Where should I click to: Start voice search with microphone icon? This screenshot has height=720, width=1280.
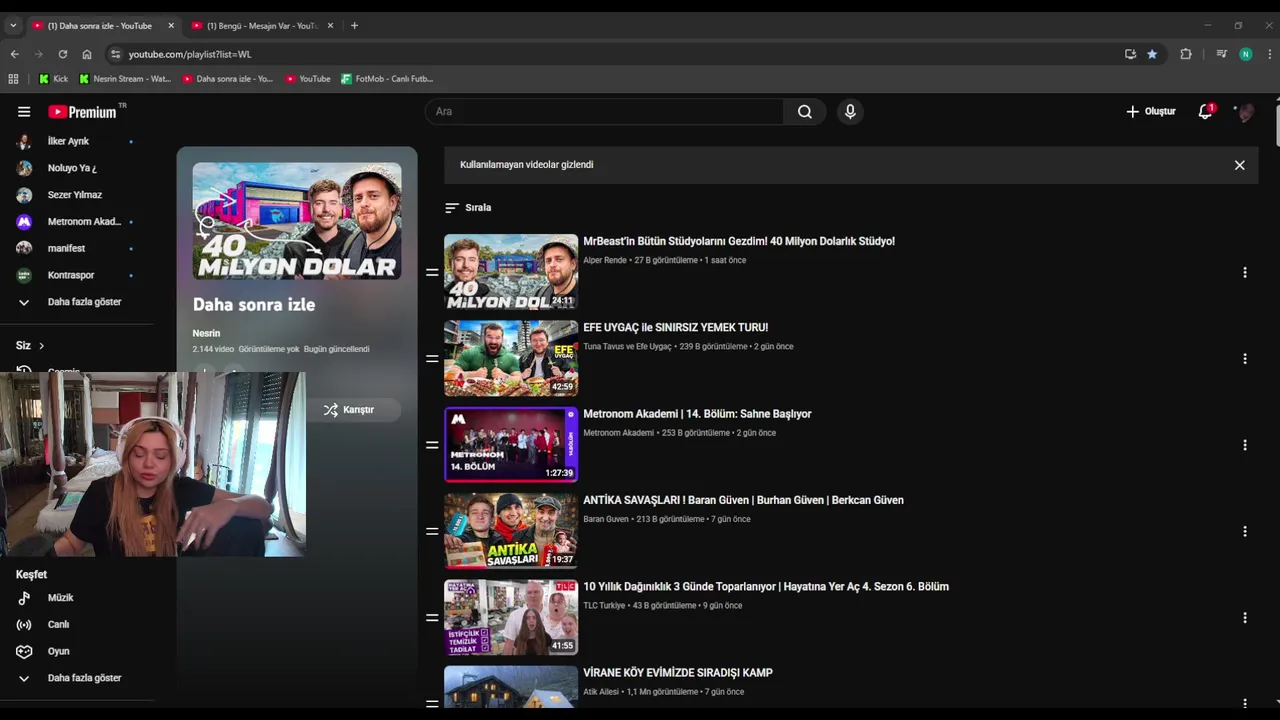click(850, 112)
